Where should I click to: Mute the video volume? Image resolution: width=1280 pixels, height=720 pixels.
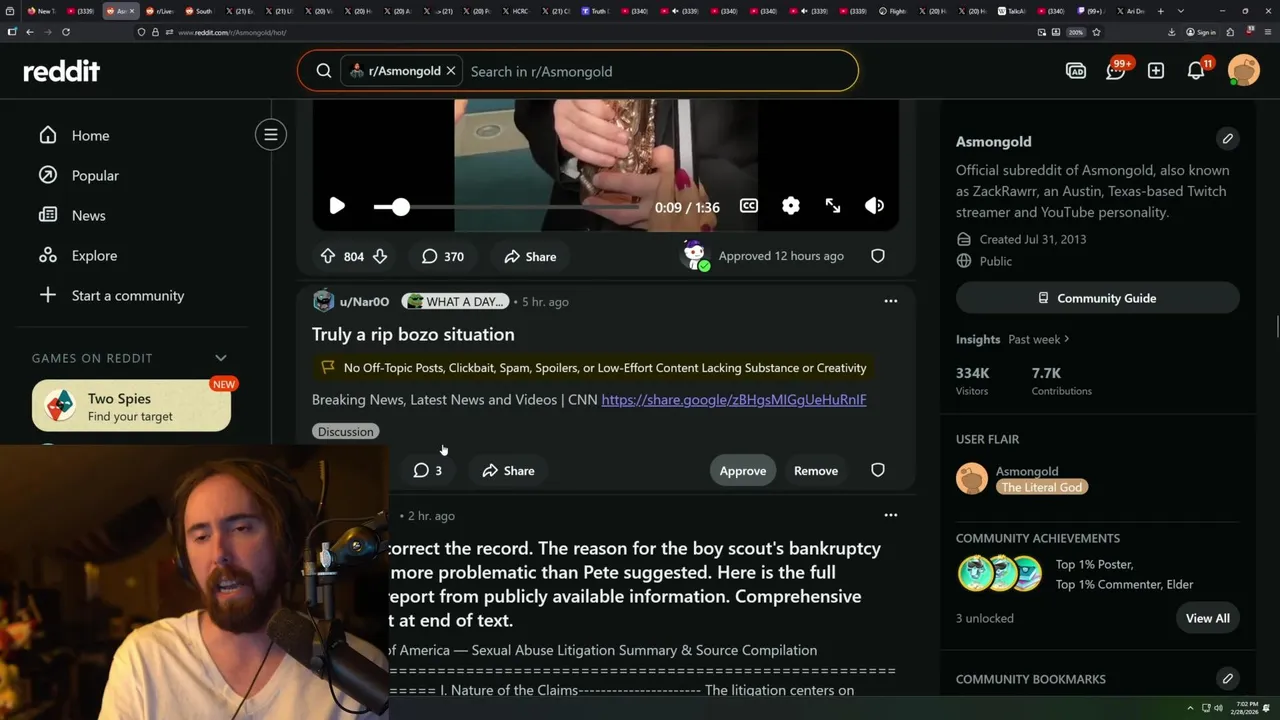click(875, 206)
